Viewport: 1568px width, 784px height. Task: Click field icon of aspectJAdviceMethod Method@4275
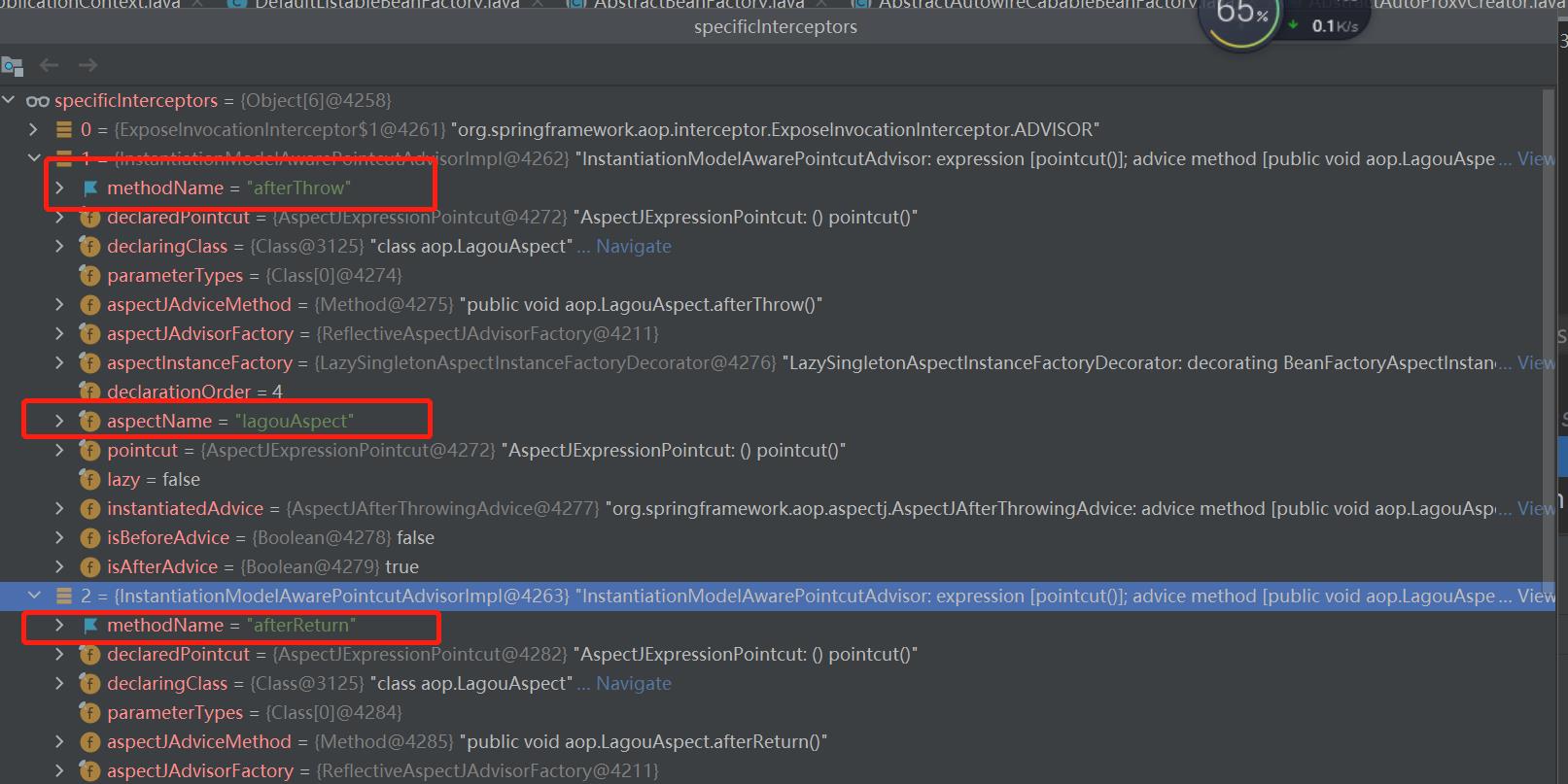pyautogui.click(x=90, y=304)
